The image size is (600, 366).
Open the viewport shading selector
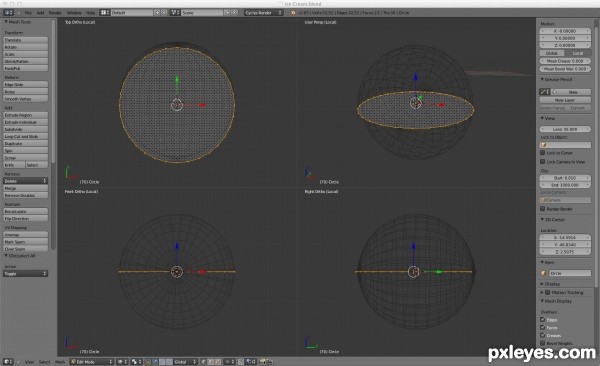(x=122, y=362)
